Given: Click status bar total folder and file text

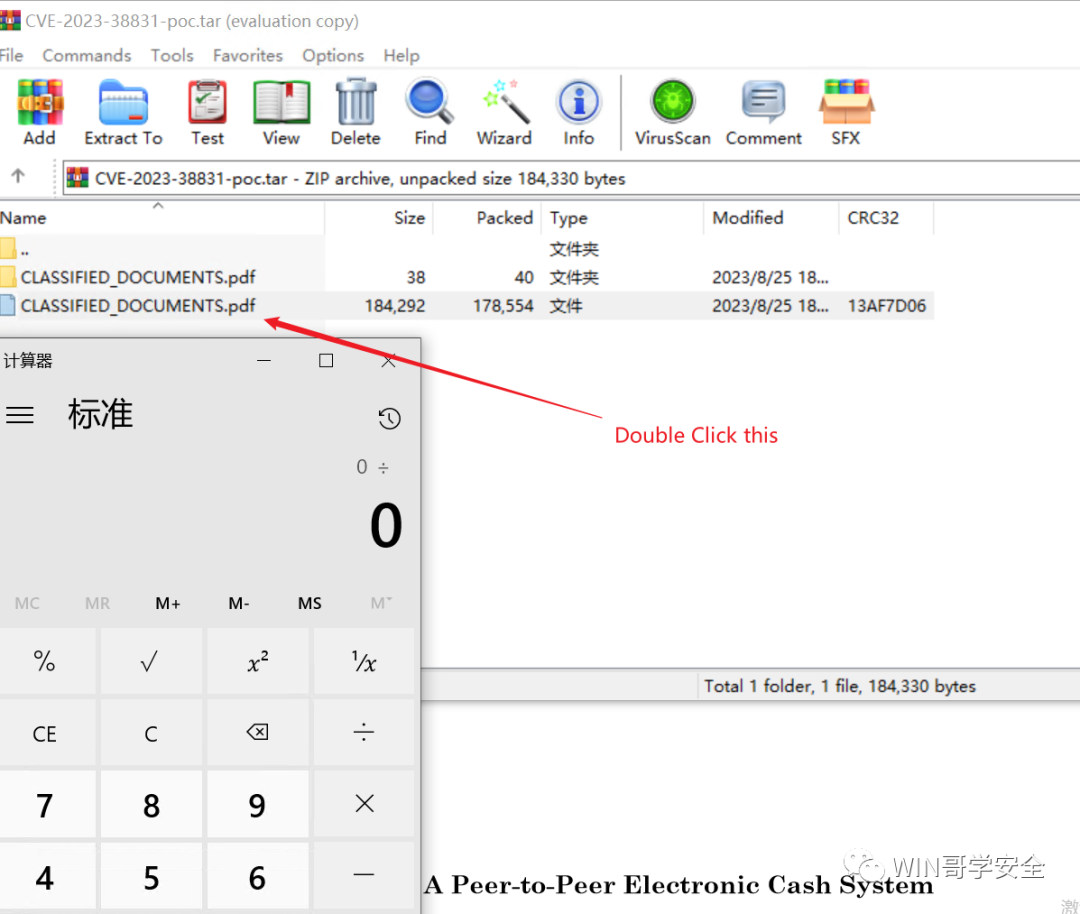Looking at the screenshot, I should coord(840,686).
